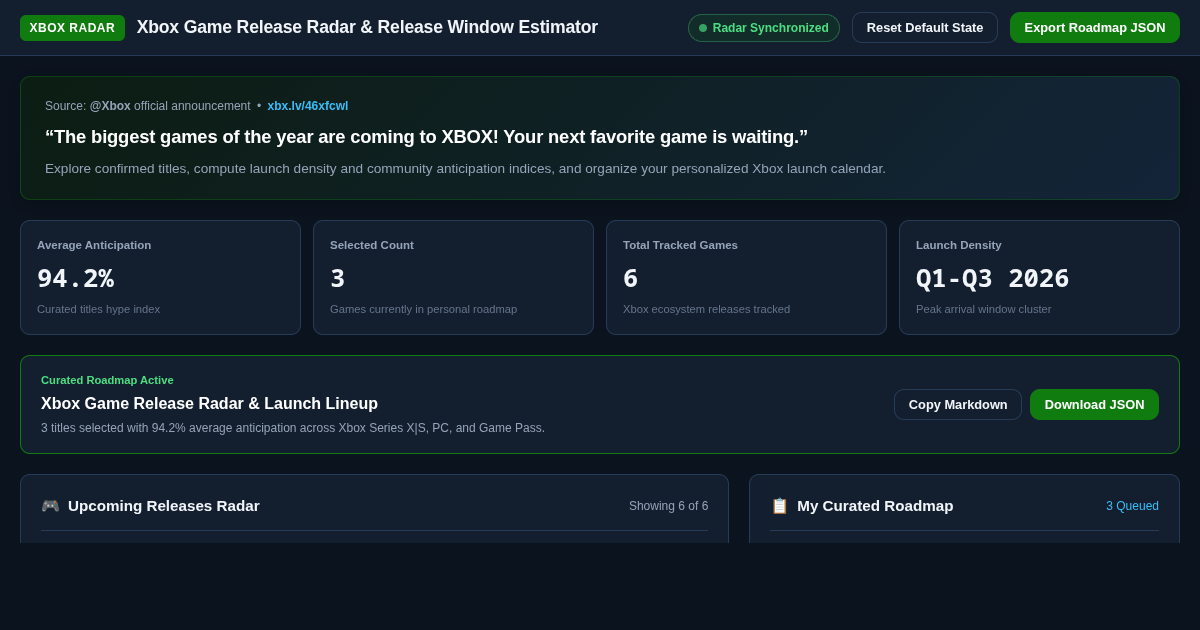Click Peak arrival window cluster caption

click(983, 309)
